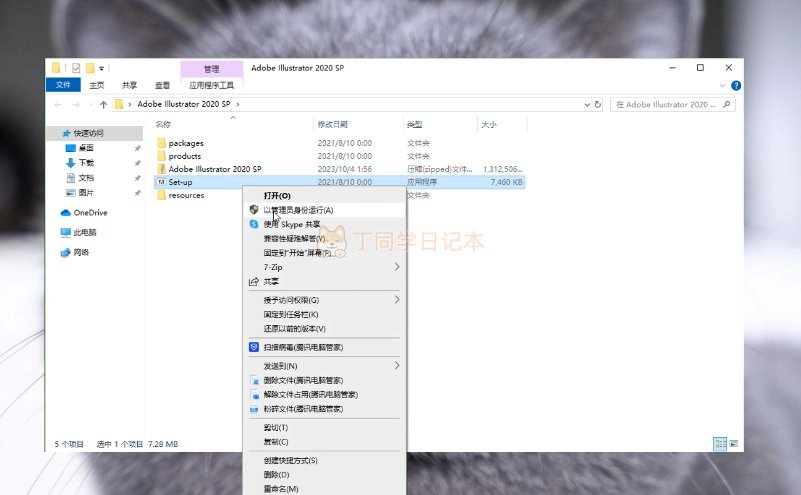
Task: Open the 应用程序工具 ribbon tab
Action: click(x=211, y=85)
